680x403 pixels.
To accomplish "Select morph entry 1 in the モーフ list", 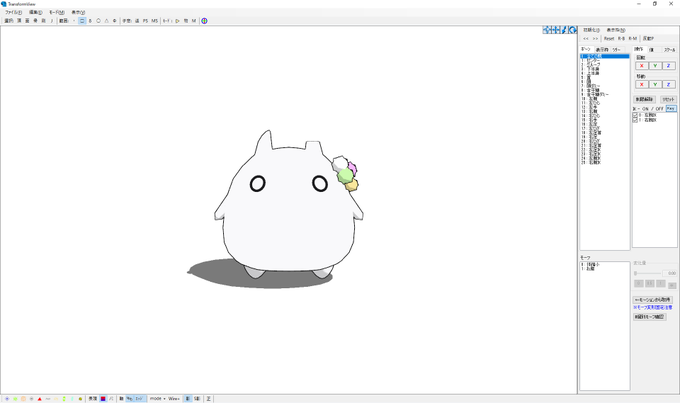I will click(605, 269).
